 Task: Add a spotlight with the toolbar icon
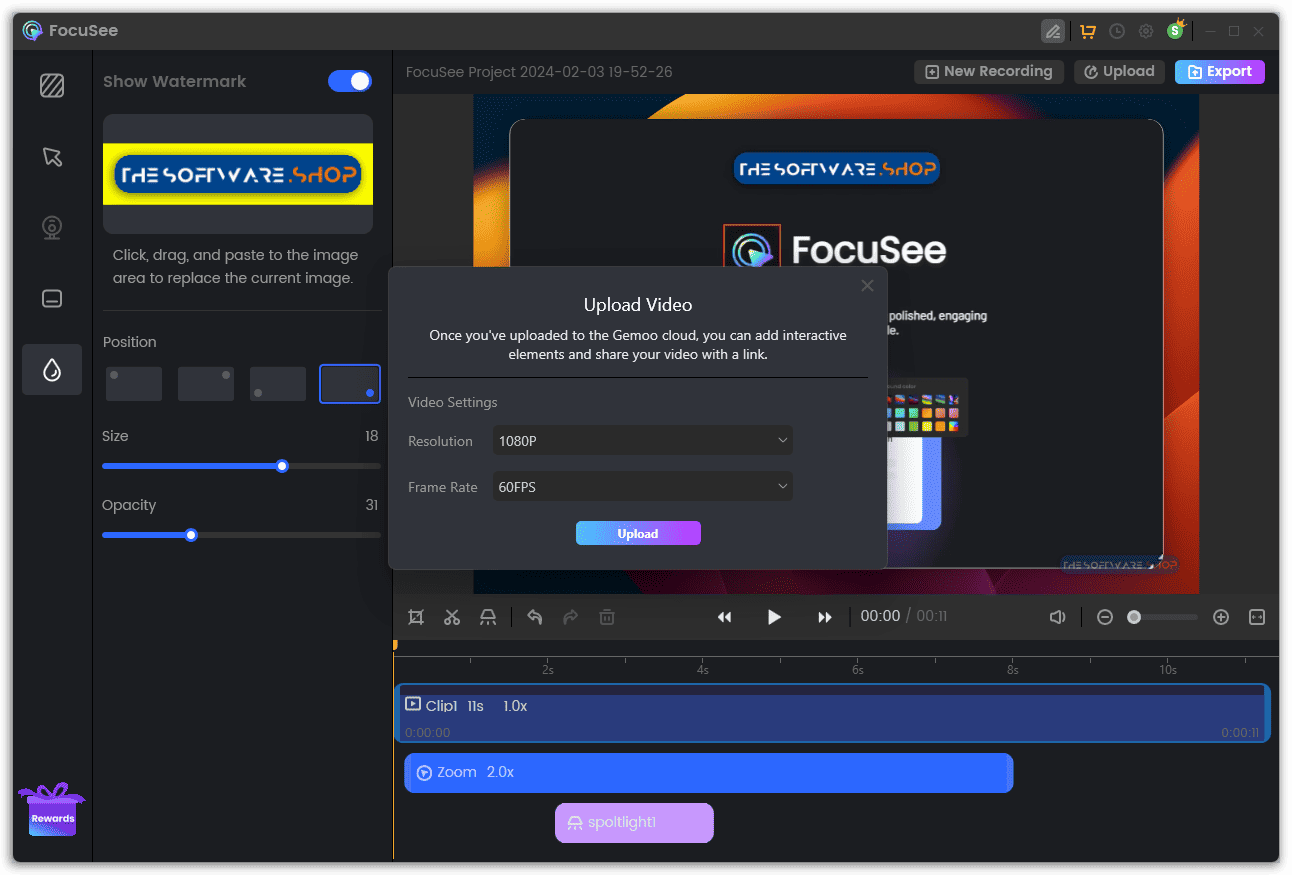pos(488,617)
